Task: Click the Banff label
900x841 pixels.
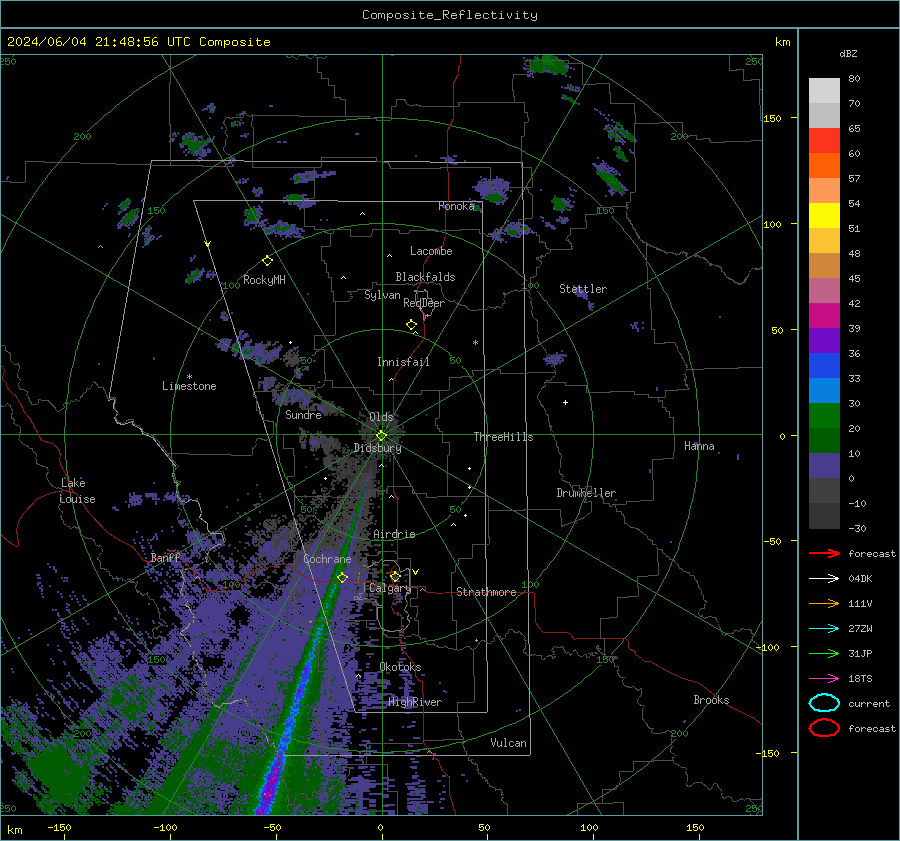Action: (165, 557)
